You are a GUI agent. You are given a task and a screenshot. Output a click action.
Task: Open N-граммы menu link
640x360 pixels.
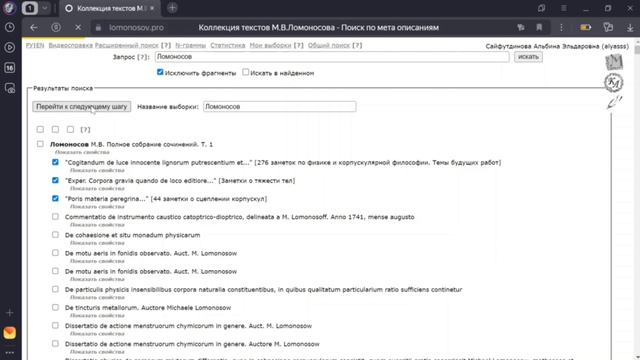point(191,45)
